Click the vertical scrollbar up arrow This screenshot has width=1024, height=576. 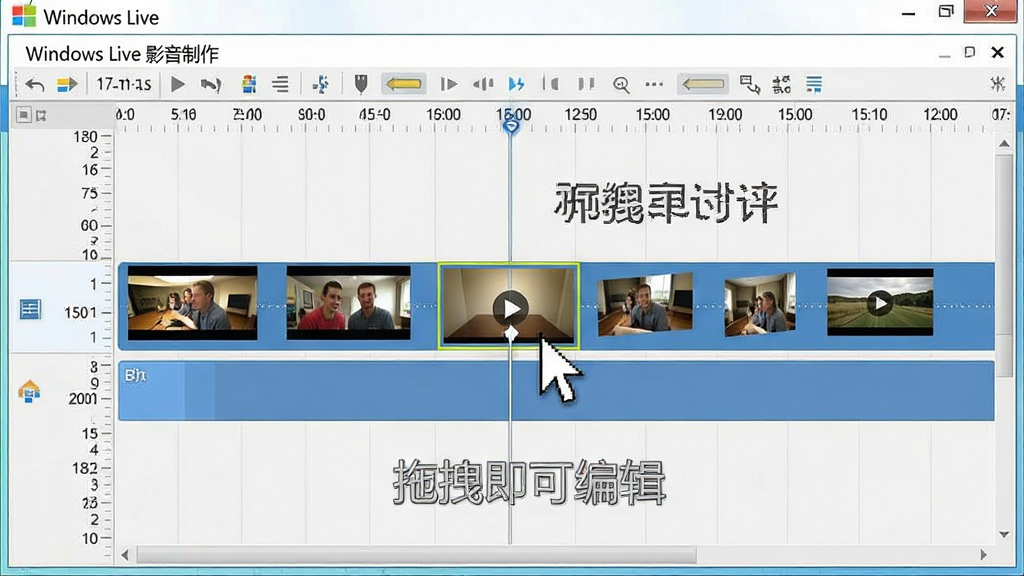[x=1004, y=143]
